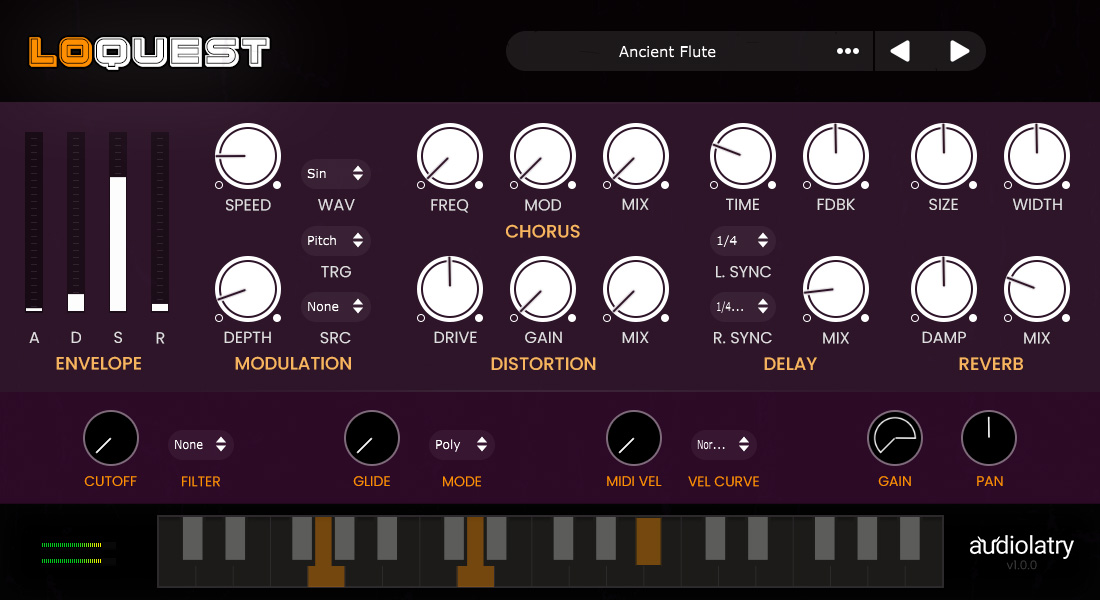Click the Chorus MIX knob
The height and width of the screenshot is (600, 1100).
pyautogui.click(x=636, y=156)
